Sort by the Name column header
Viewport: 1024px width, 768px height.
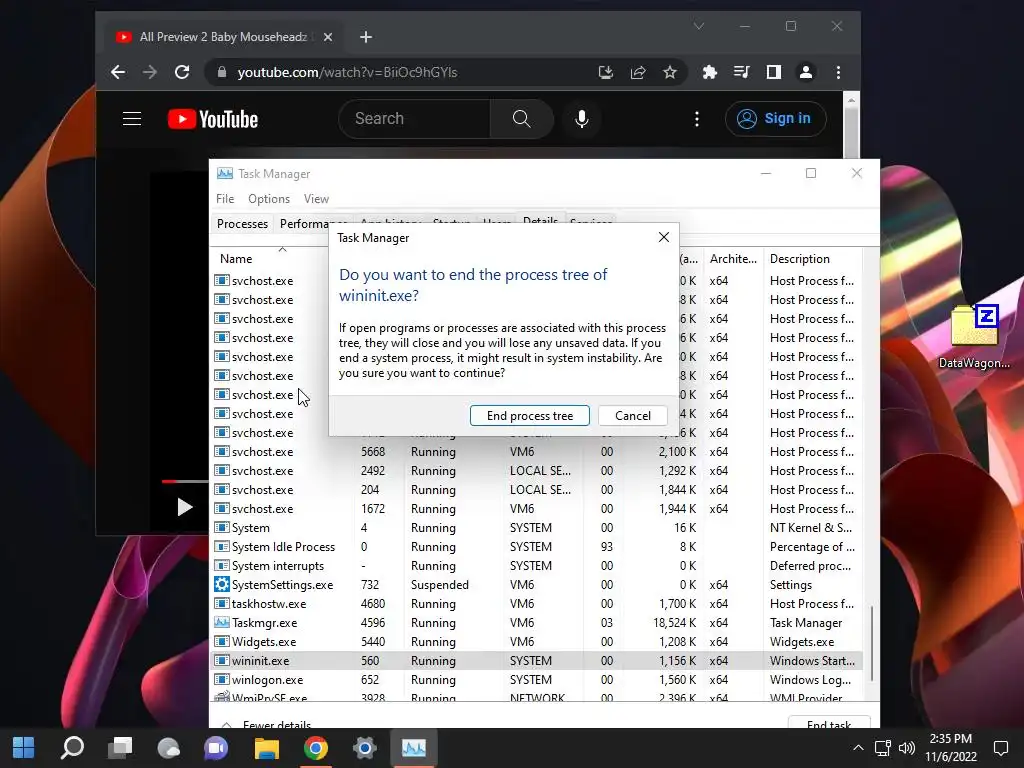236,259
